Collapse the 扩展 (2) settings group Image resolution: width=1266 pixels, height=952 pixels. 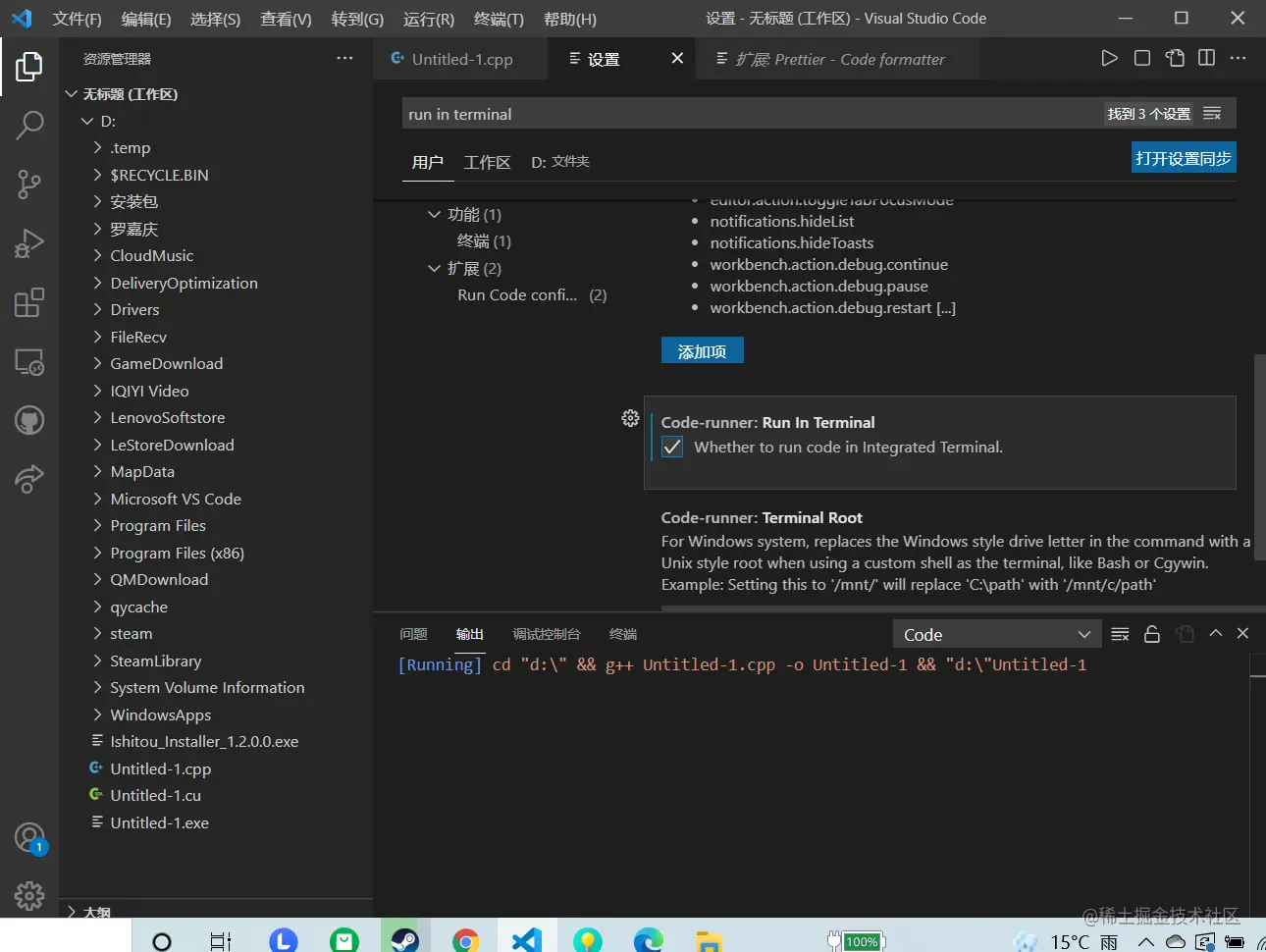[x=435, y=268]
